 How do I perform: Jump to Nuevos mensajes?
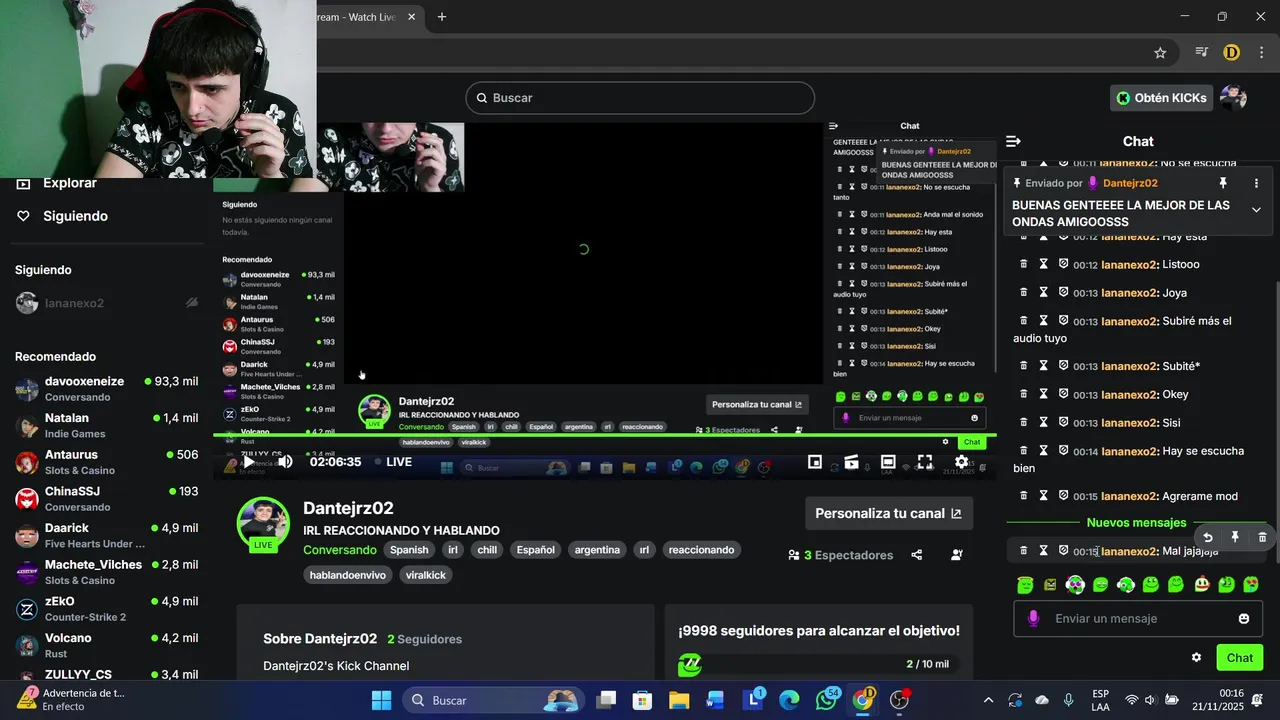[x=1136, y=523]
